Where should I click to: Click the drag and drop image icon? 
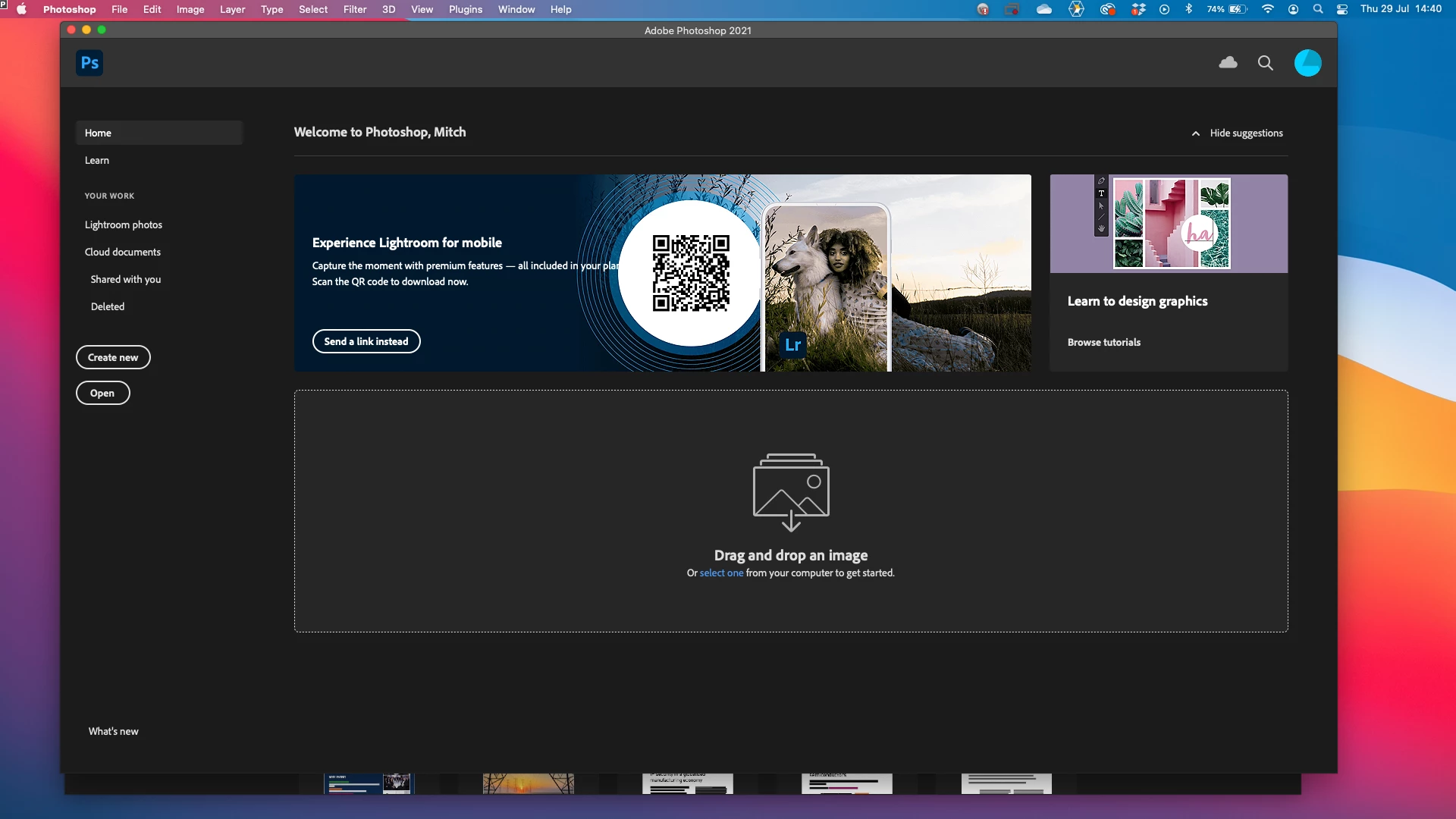pos(791,491)
